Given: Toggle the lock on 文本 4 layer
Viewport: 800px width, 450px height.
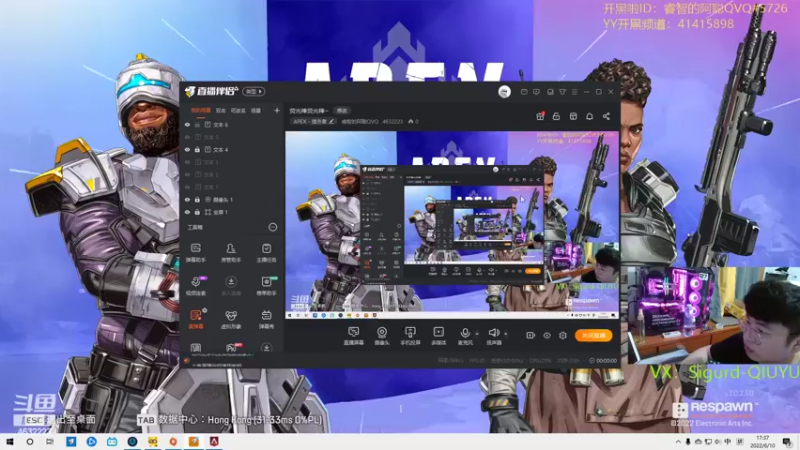Looking at the screenshot, I should (197, 149).
